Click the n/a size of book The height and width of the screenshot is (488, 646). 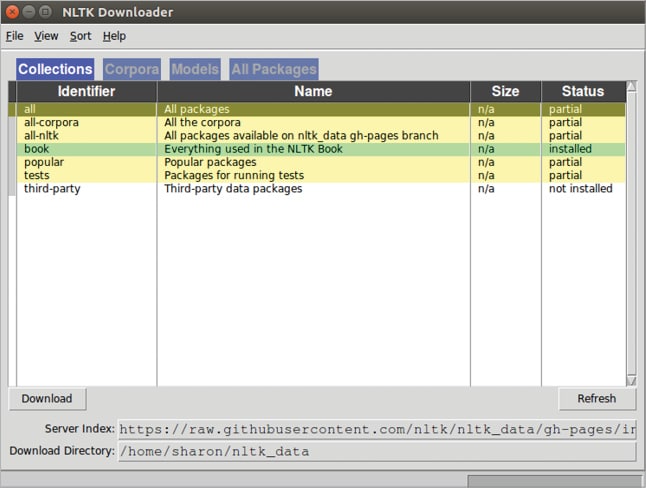click(x=486, y=149)
